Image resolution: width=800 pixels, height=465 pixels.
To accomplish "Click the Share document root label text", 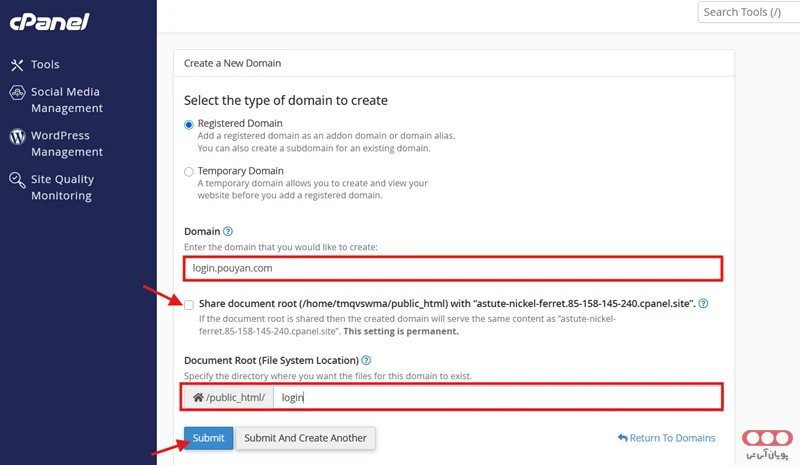I will 447,304.
